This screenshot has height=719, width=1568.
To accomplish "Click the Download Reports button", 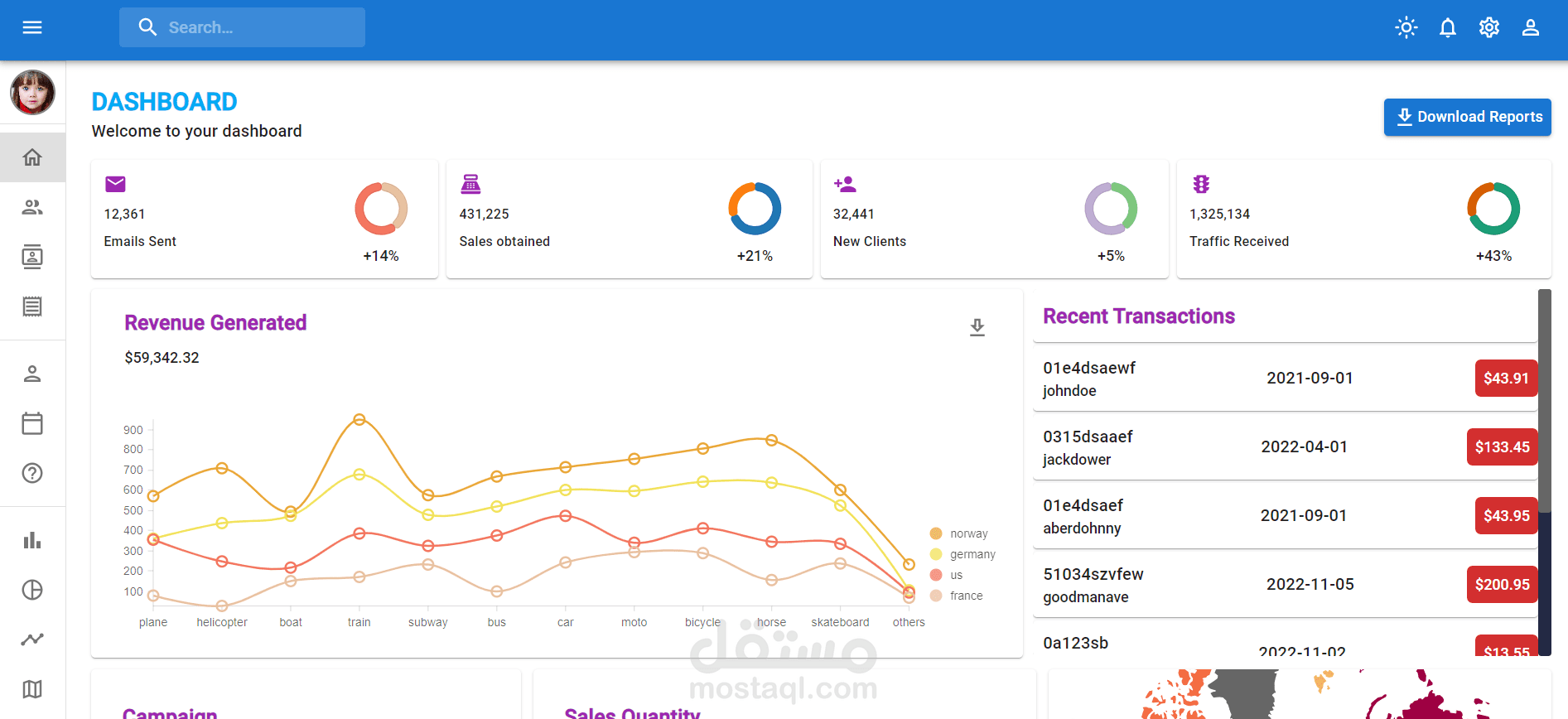I will (x=1468, y=117).
